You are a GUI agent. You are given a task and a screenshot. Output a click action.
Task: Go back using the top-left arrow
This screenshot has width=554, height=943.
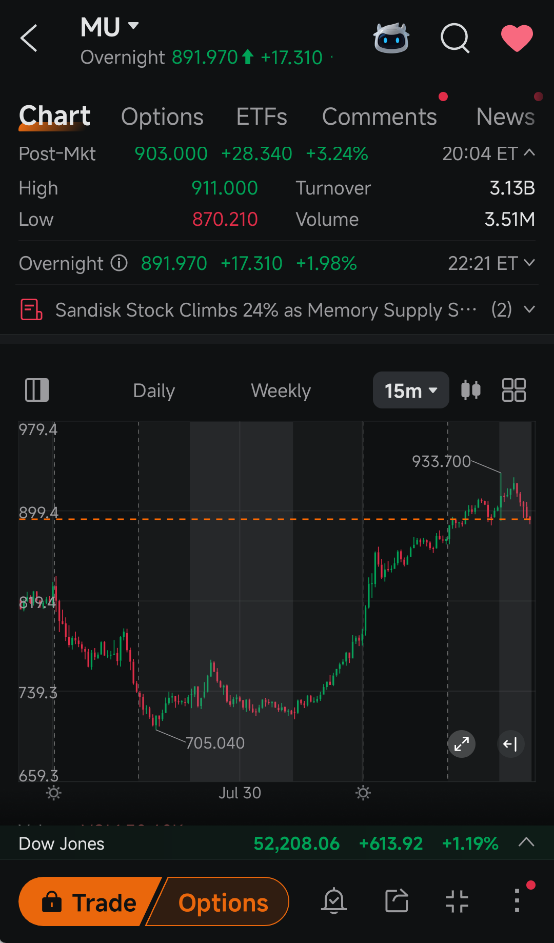point(29,39)
